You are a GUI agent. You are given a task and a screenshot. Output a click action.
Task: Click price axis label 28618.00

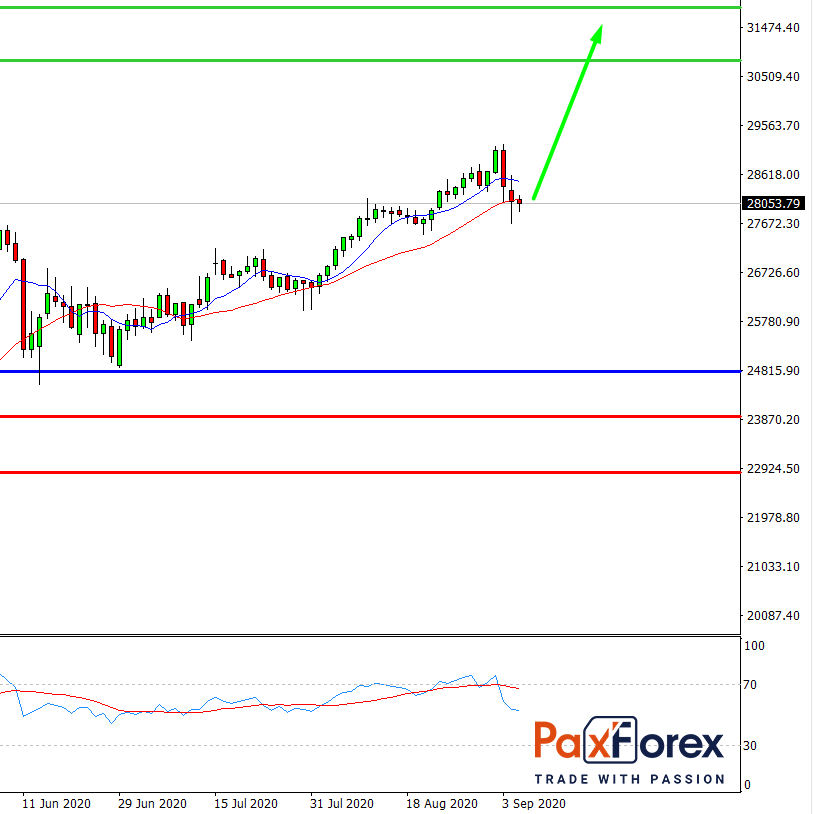click(x=773, y=175)
